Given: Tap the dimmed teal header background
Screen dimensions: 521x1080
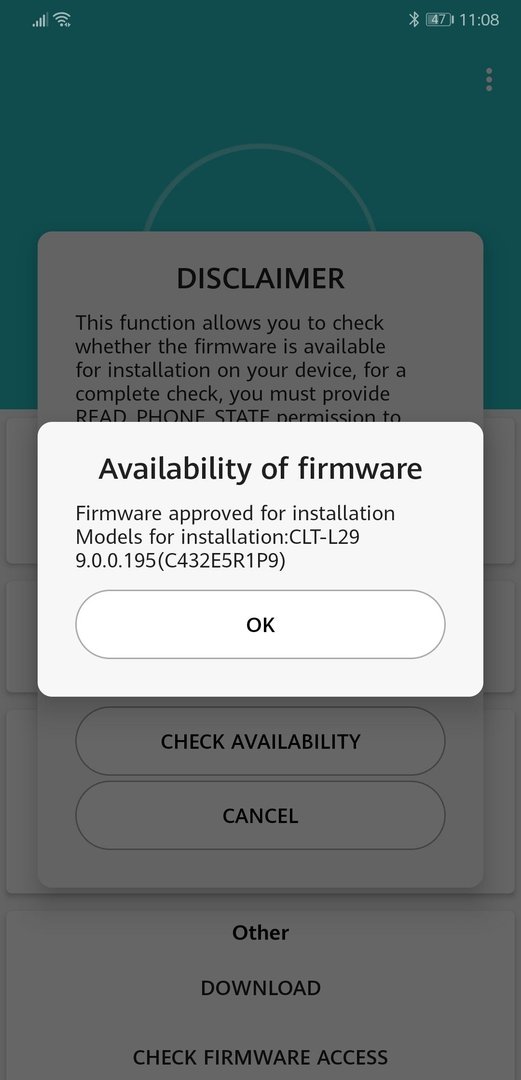Looking at the screenshot, I should coord(260,124).
